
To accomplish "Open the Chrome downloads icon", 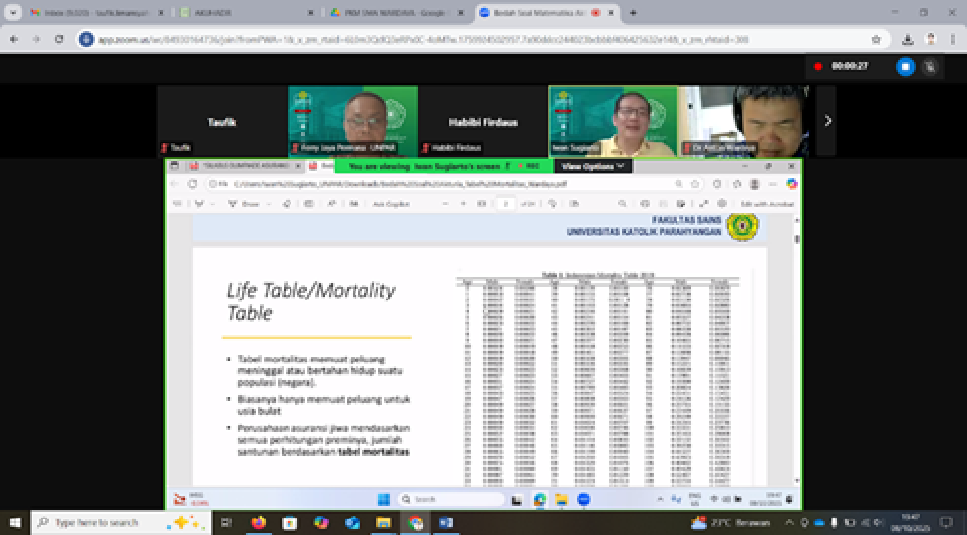I will (907, 39).
